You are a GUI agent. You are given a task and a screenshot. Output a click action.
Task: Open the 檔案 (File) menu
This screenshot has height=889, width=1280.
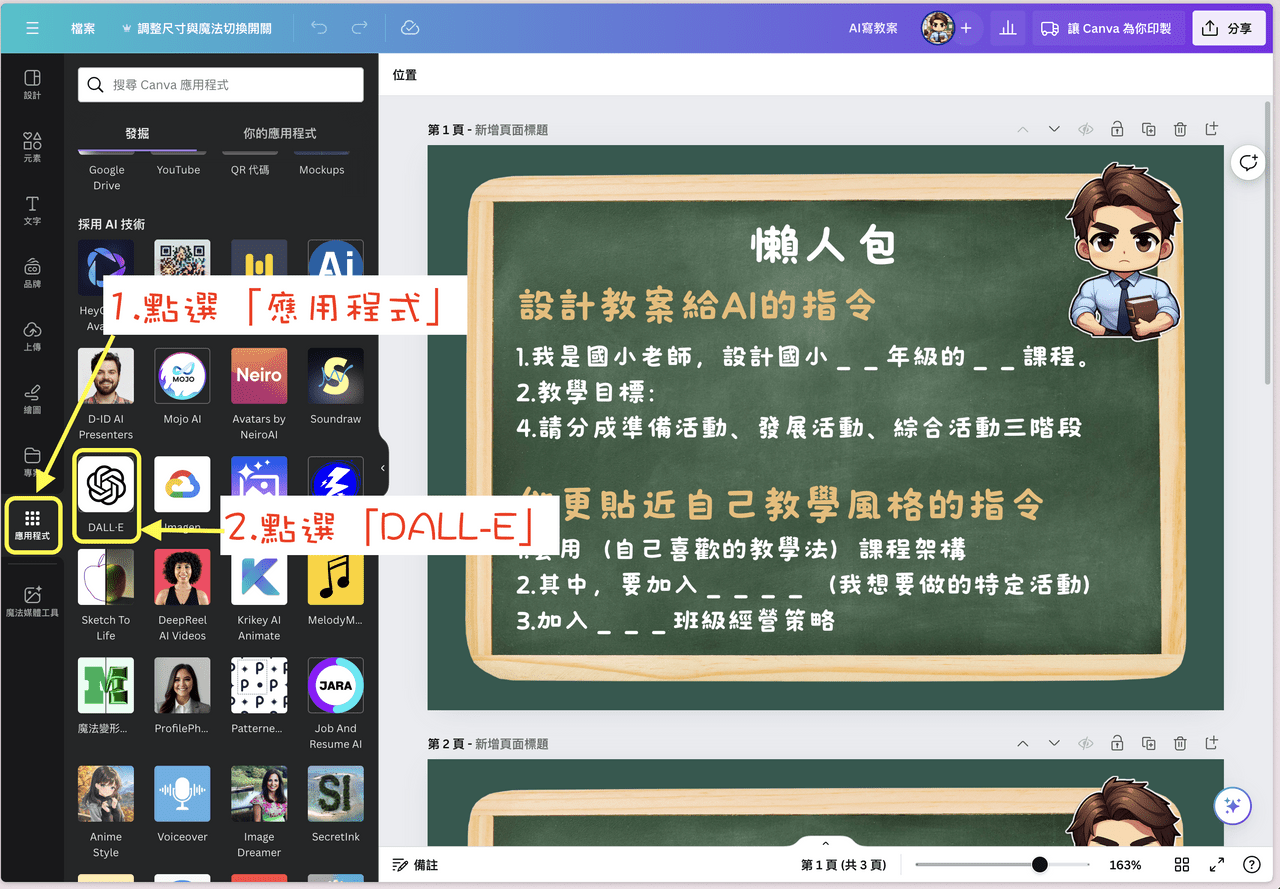click(83, 28)
